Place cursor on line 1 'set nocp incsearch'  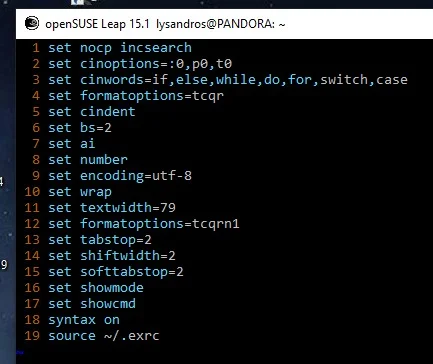(120, 48)
